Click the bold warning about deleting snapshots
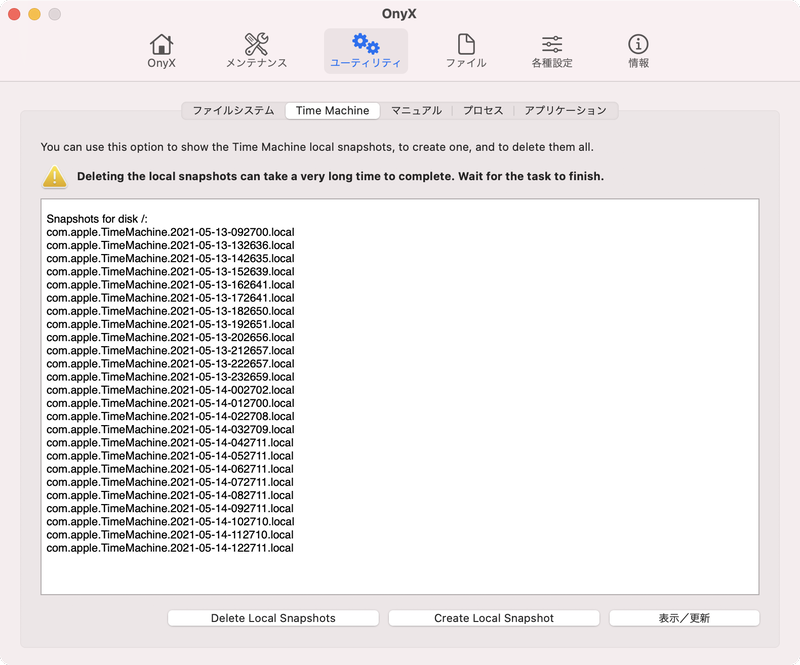The image size is (800, 665). (x=340, y=177)
